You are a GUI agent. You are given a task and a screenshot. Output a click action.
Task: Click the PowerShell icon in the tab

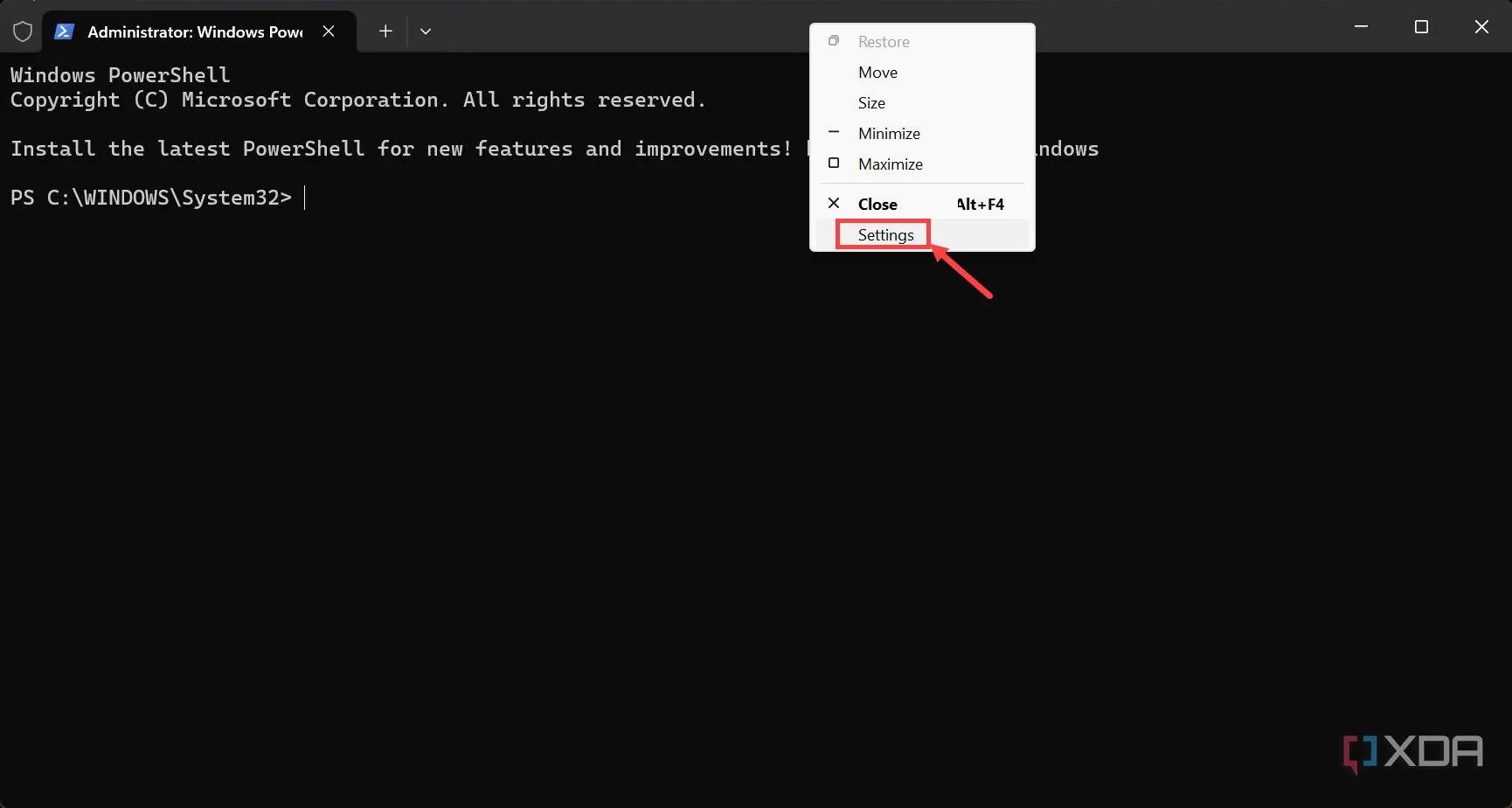point(64,31)
